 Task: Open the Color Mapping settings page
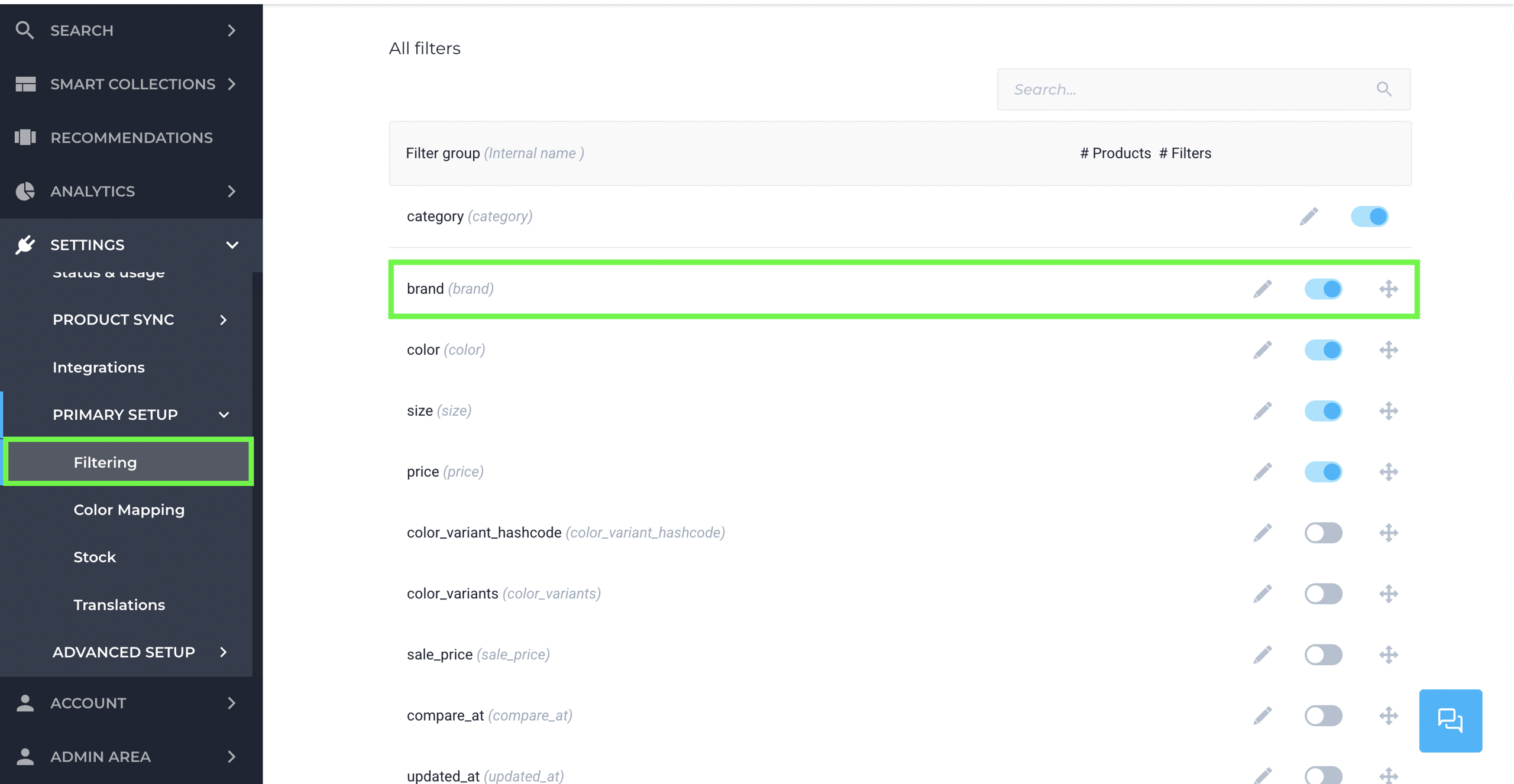(129, 510)
